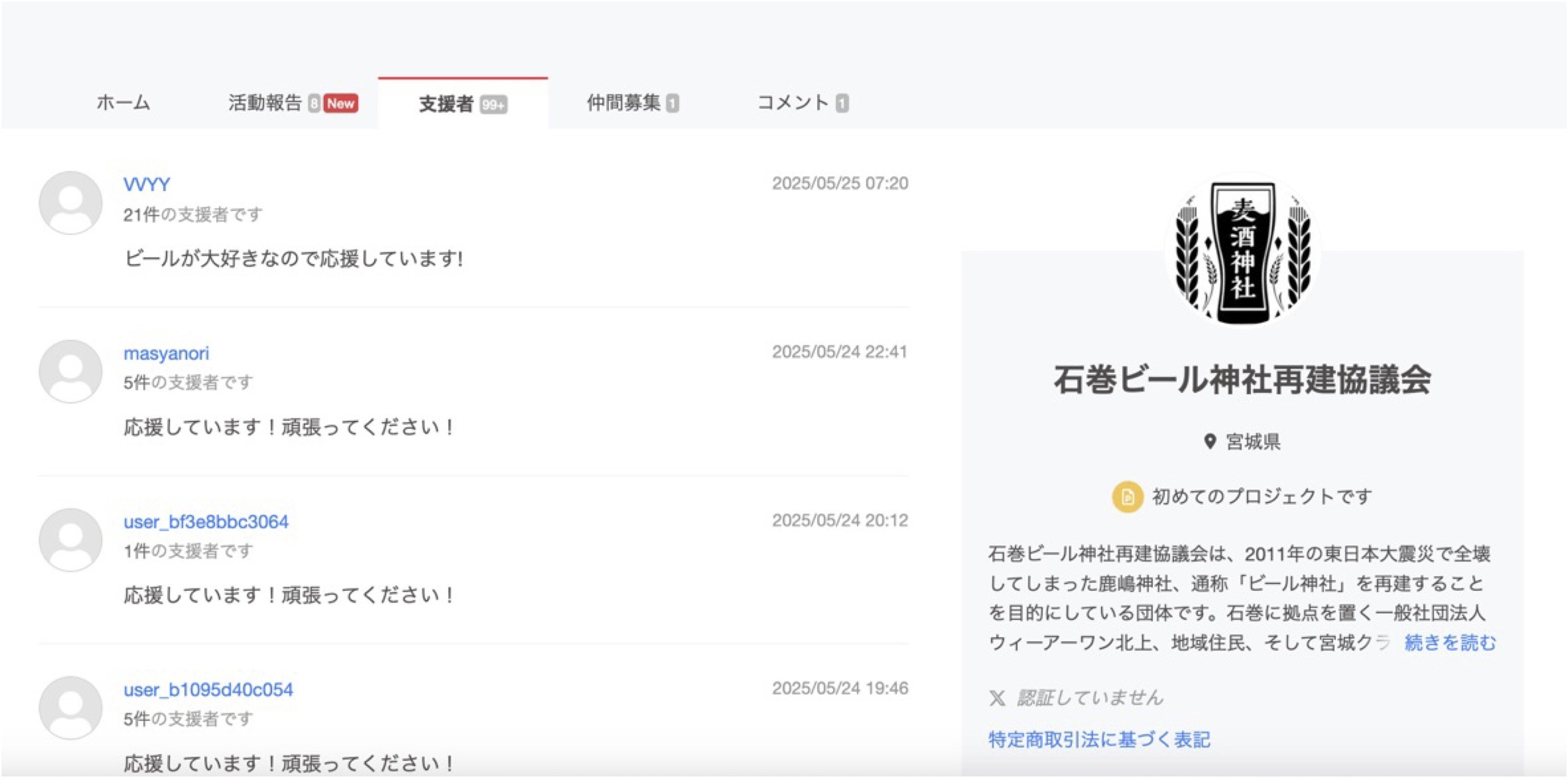This screenshot has width=1568, height=778.
Task: Switch to the ホーム tab
Action: click(x=123, y=103)
